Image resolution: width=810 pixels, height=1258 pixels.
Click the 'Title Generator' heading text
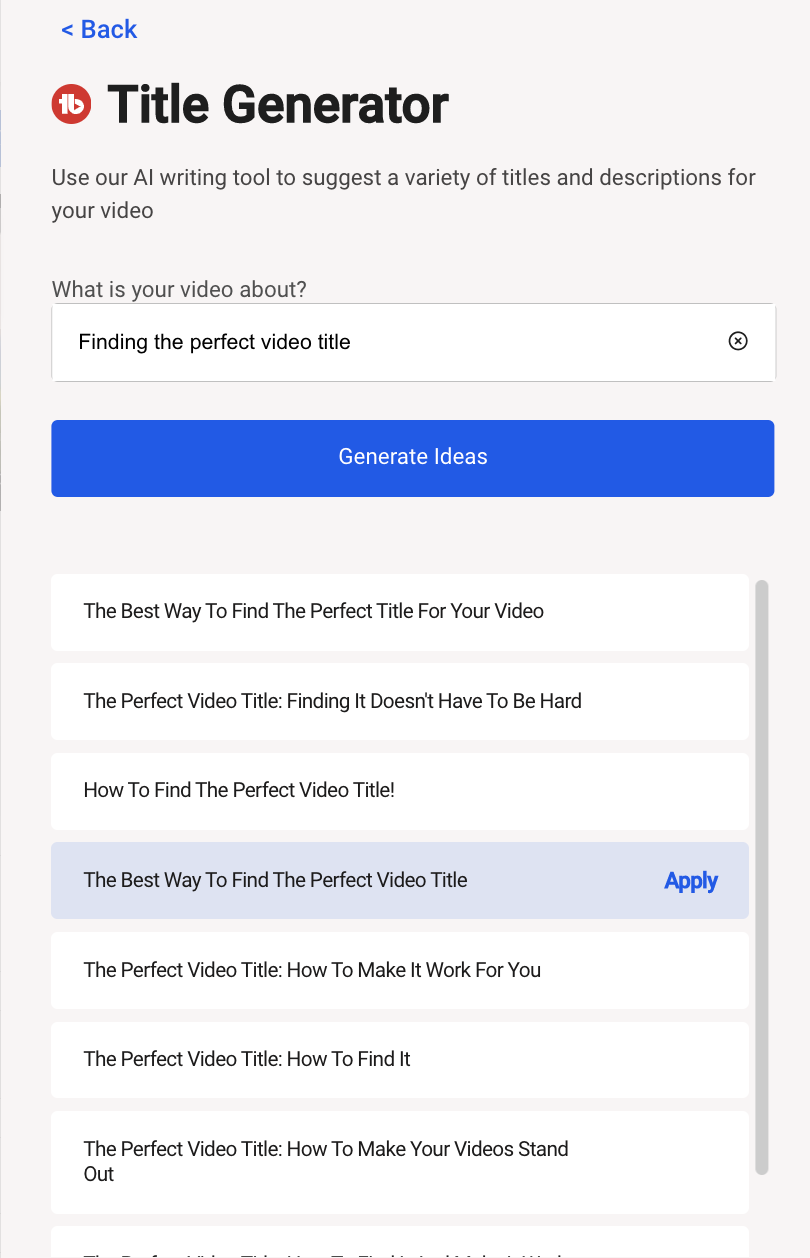278,105
